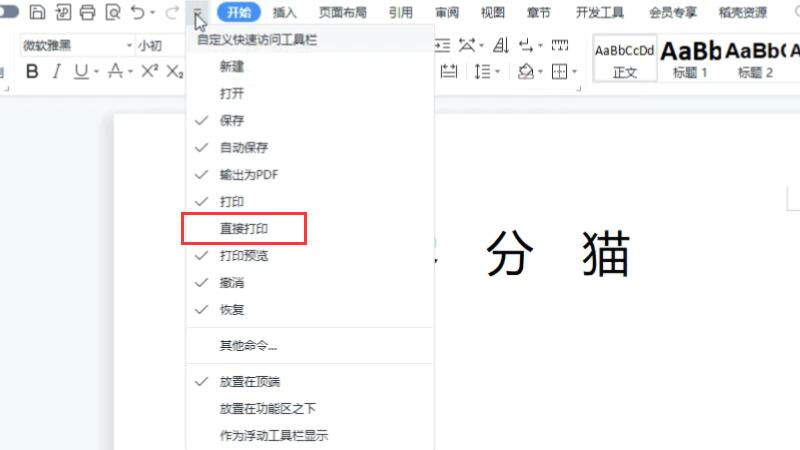Uncheck 打印预览 in the customize menu

tap(310, 256)
